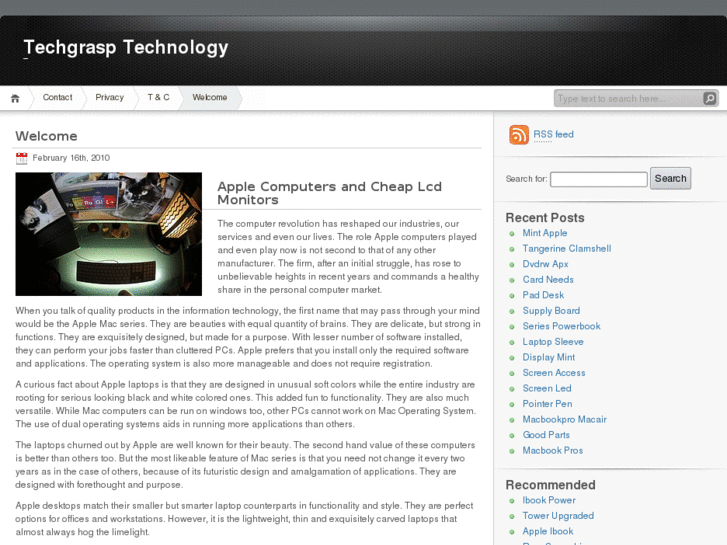Click the Welcome post heading
Image resolution: width=727 pixels, height=545 pixels.
tap(46, 136)
